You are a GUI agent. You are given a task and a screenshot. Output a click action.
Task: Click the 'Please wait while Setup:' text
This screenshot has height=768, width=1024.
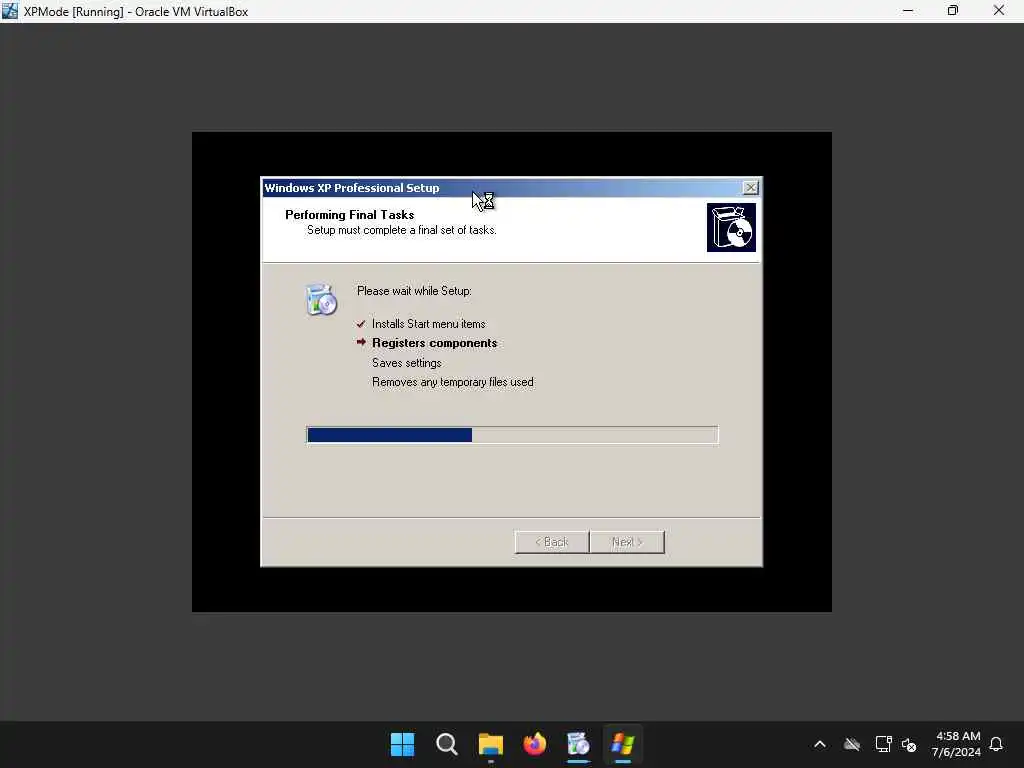pyautogui.click(x=414, y=291)
